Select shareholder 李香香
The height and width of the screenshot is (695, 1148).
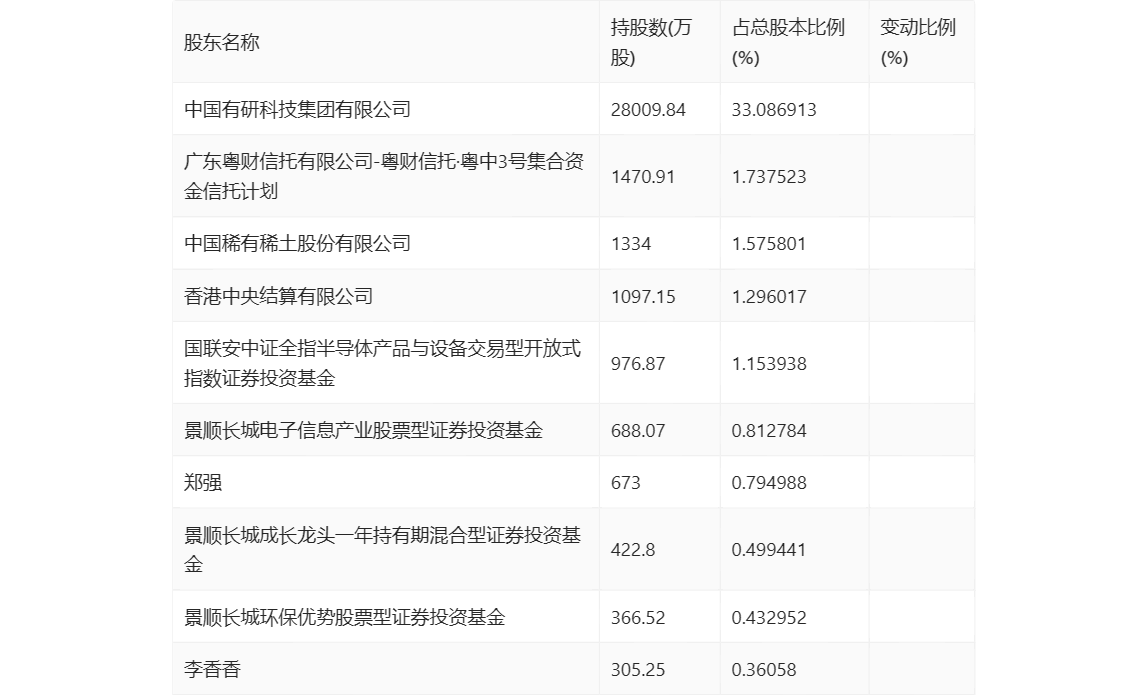click(212, 669)
